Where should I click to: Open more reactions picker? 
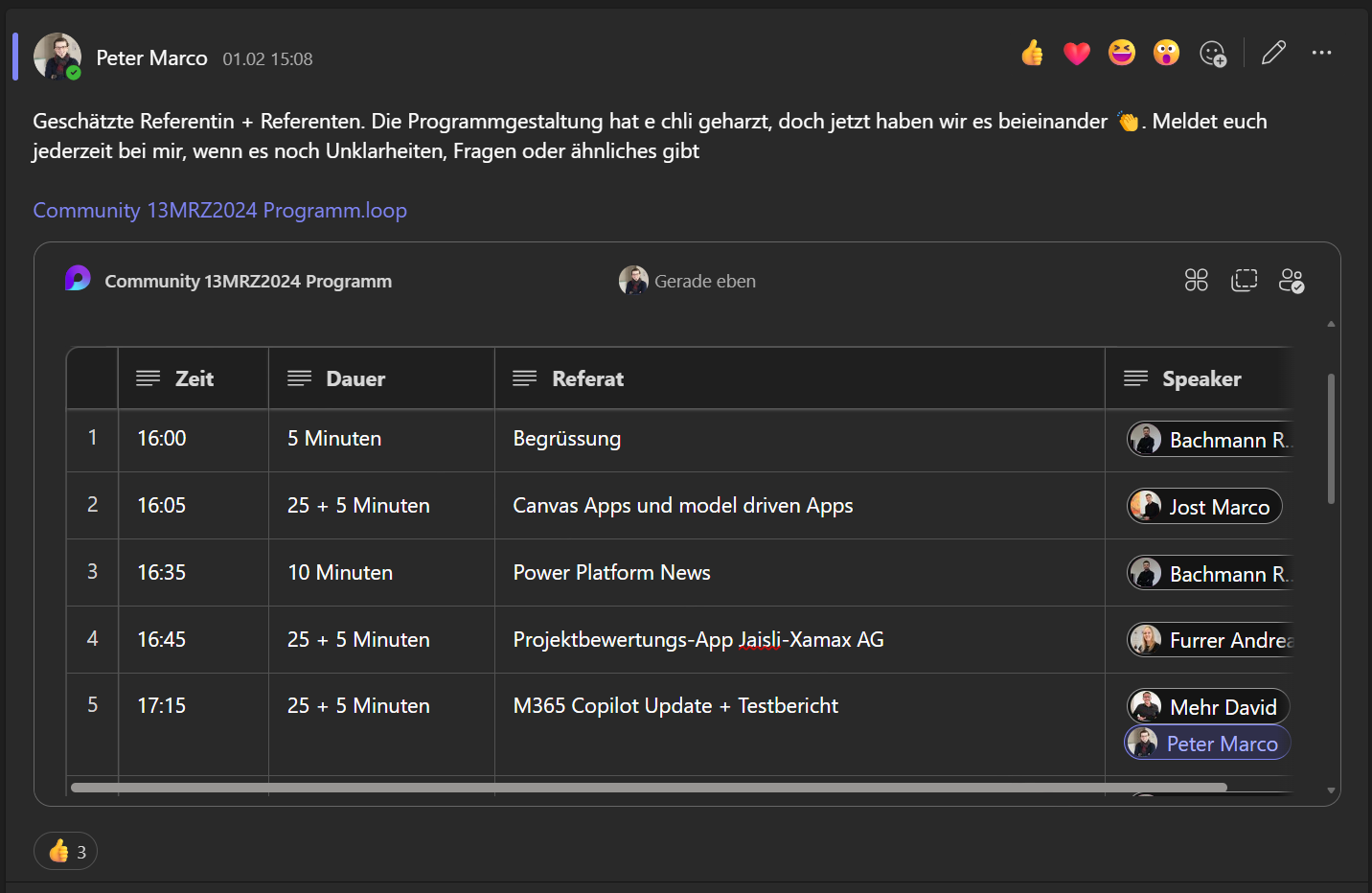(x=1213, y=54)
